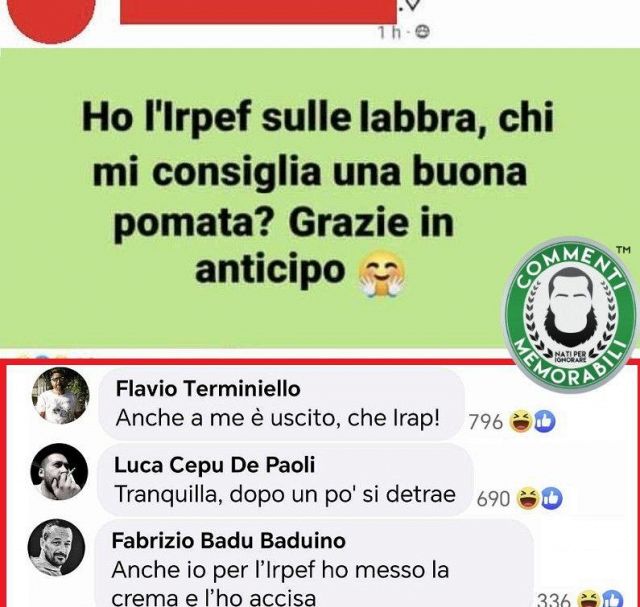
Task: Click the post privacy globe icon
Action: (x=422, y=32)
